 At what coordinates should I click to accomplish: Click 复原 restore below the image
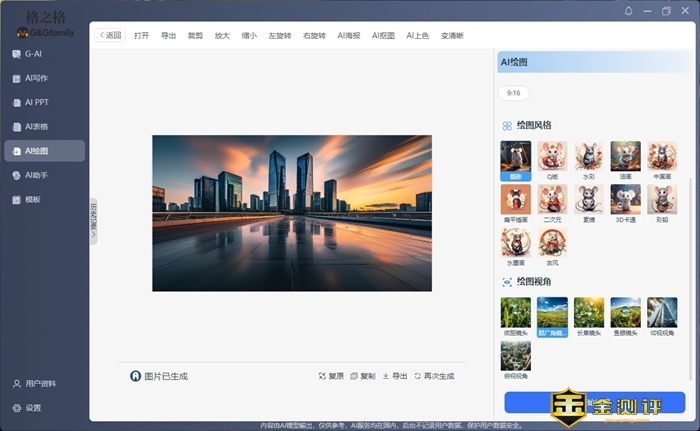(x=331, y=377)
